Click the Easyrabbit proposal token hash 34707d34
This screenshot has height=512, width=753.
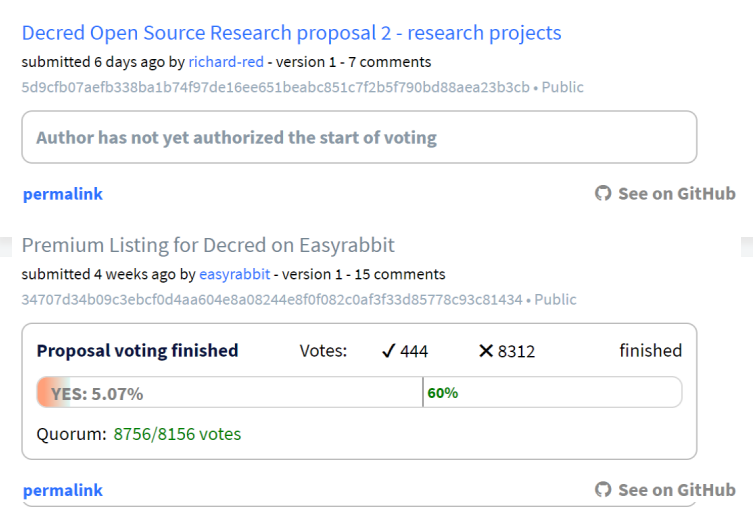(272, 300)
